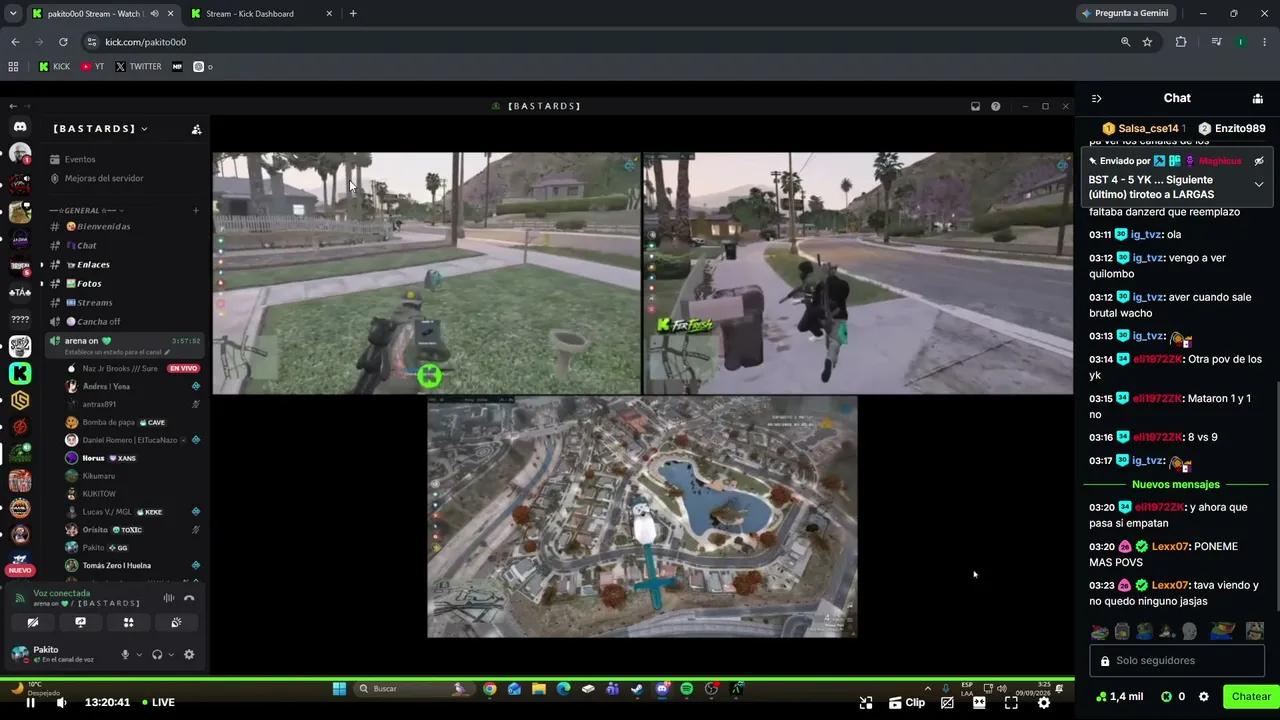
Task: Open the Windows Start menu in the stream
Action: point(339,689)
